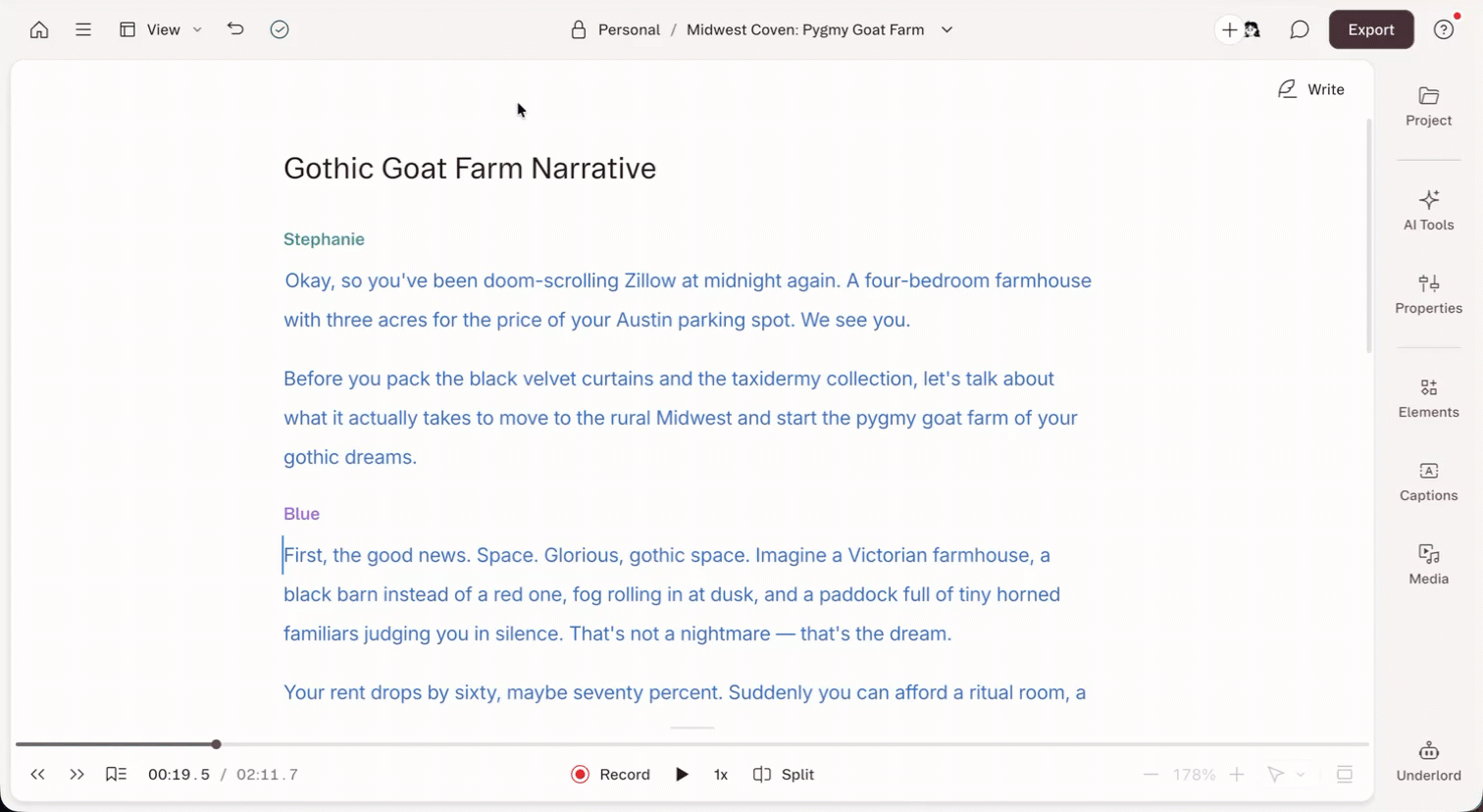Open the Media panel
Screen dimensions: 1483x812
pyautogui.click(x=1428, y=564)
